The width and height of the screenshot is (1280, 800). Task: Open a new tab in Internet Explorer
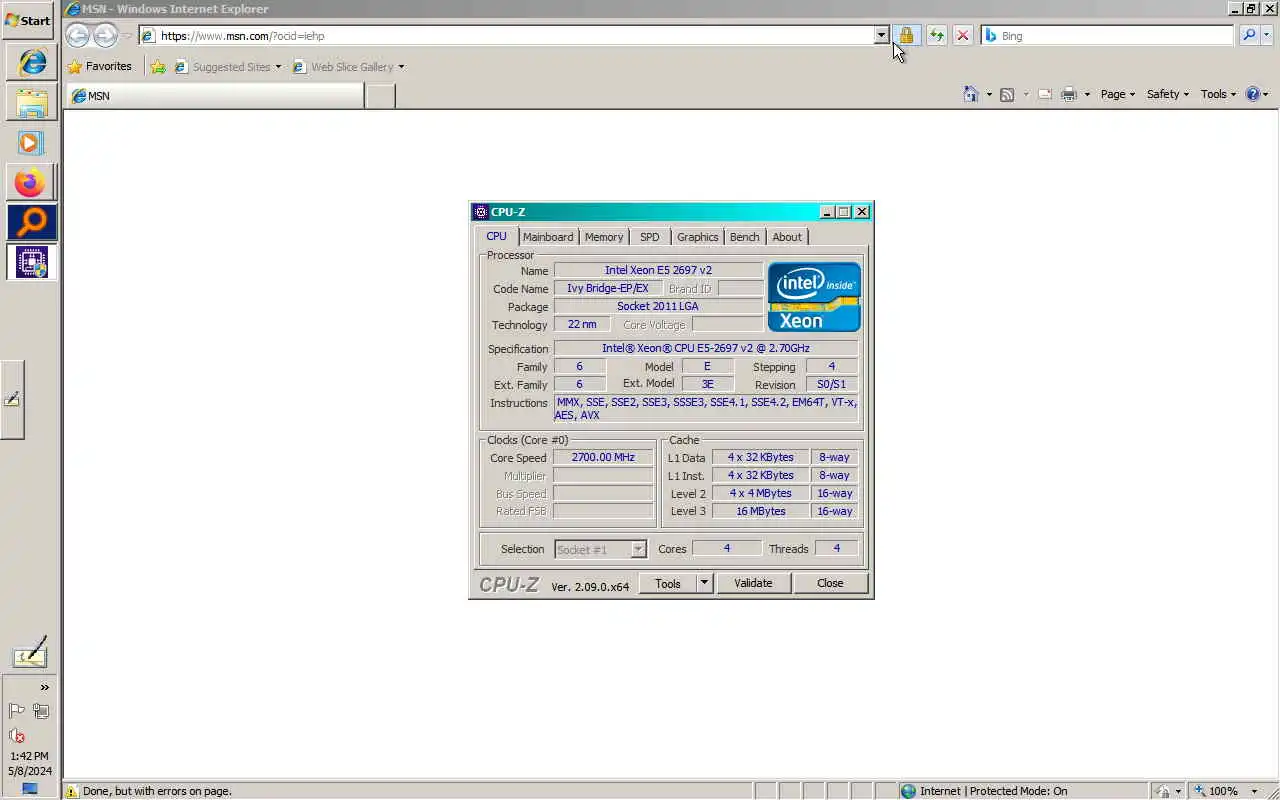[x=380, y=96]
